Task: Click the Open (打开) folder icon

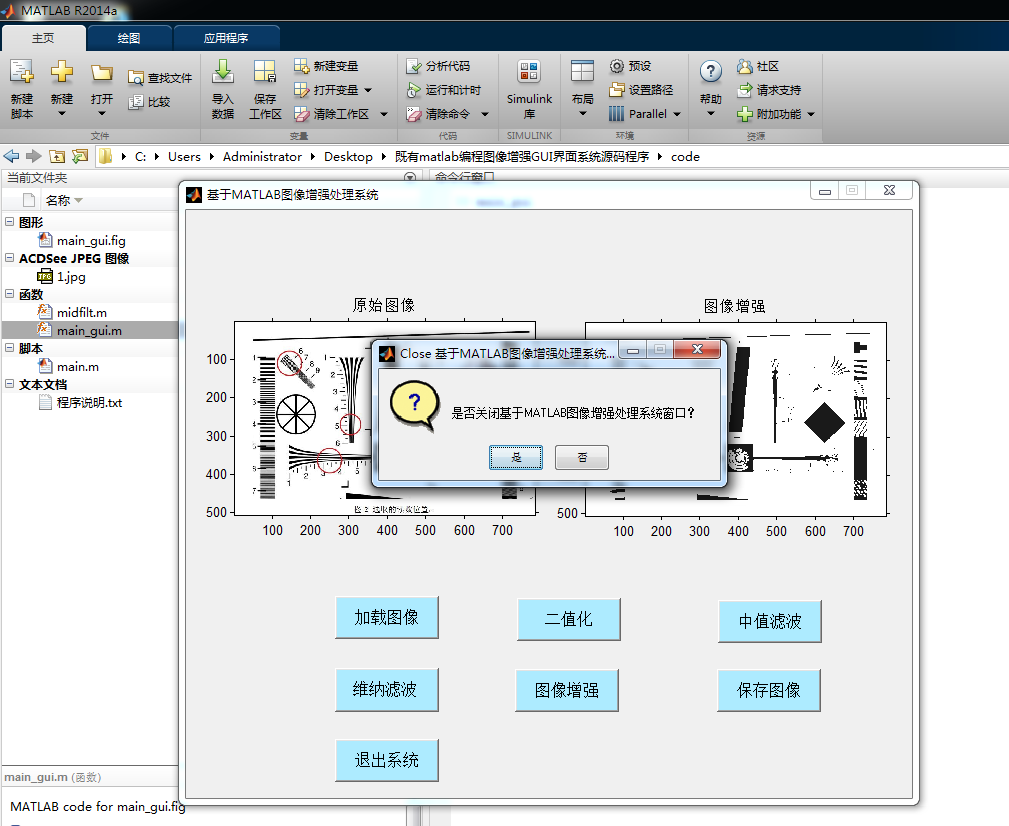Action: [102, 72]
